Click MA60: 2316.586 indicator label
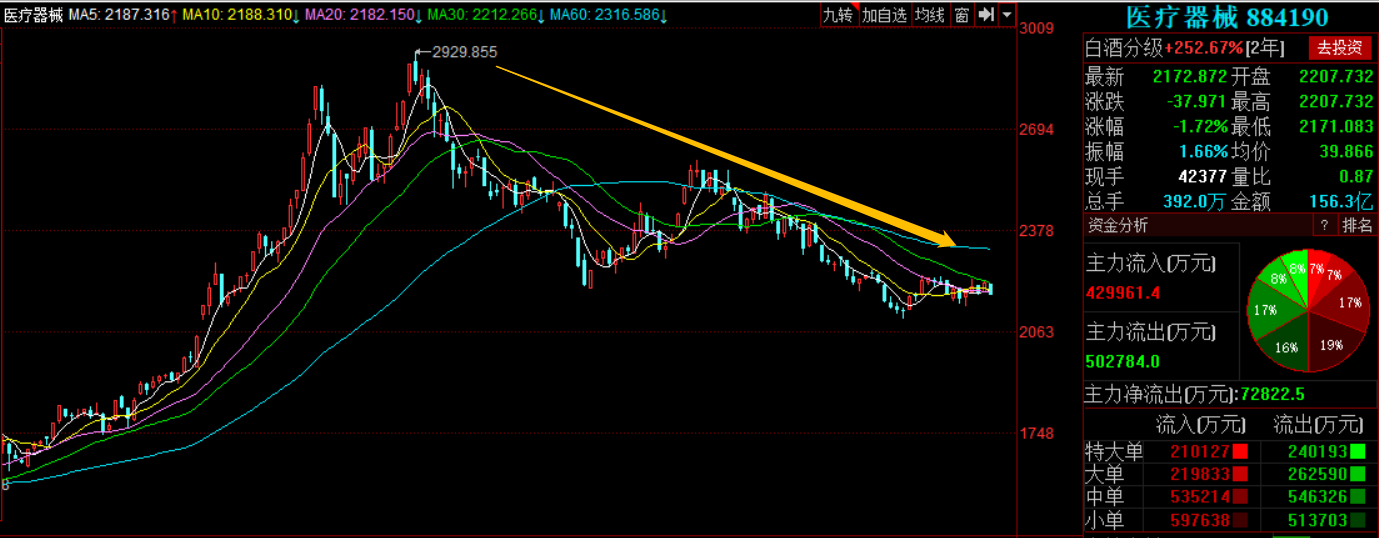Screen dimensions: 1379x538 (x=609, y=15)
